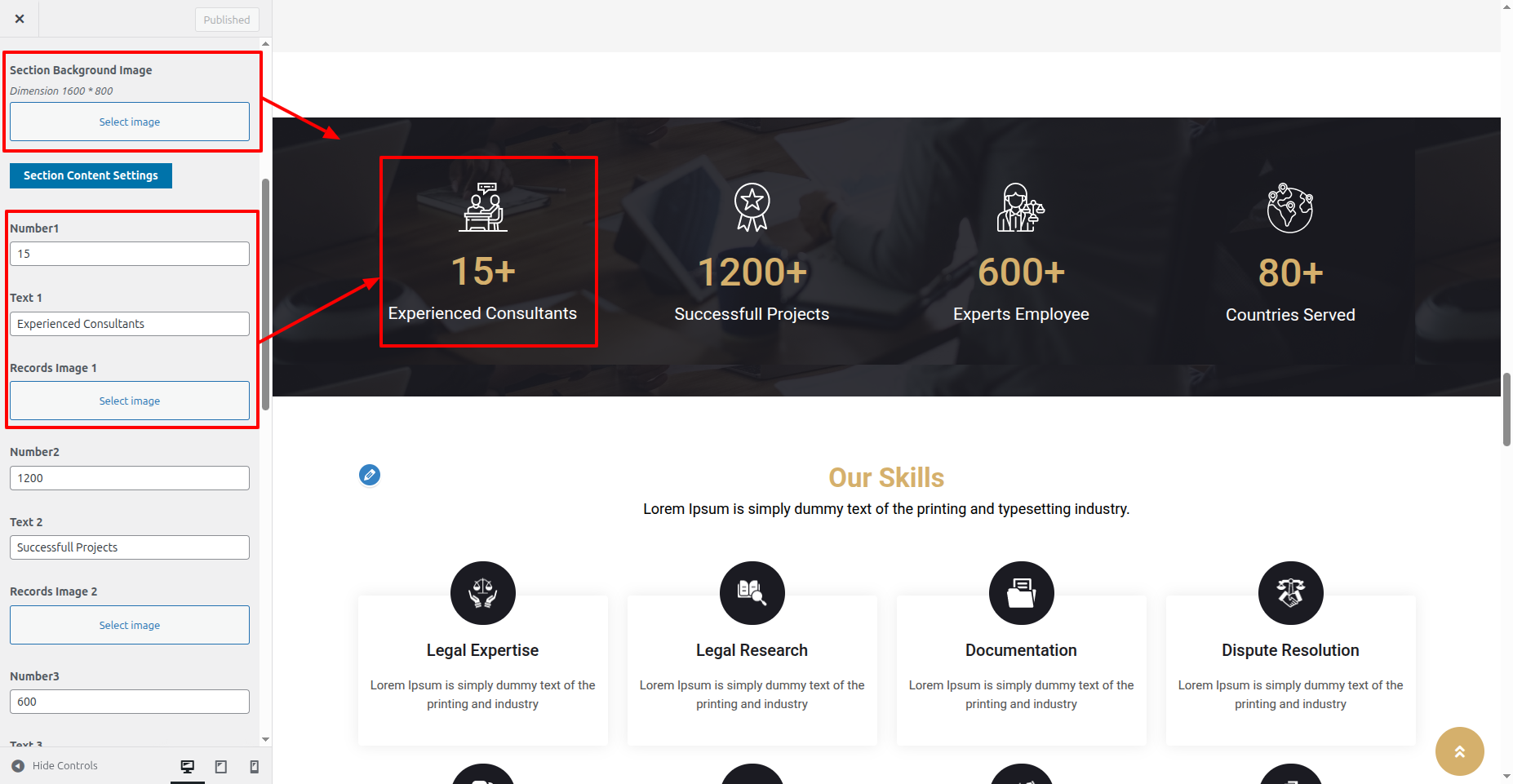Close the customizer panel

coord(20,19)
